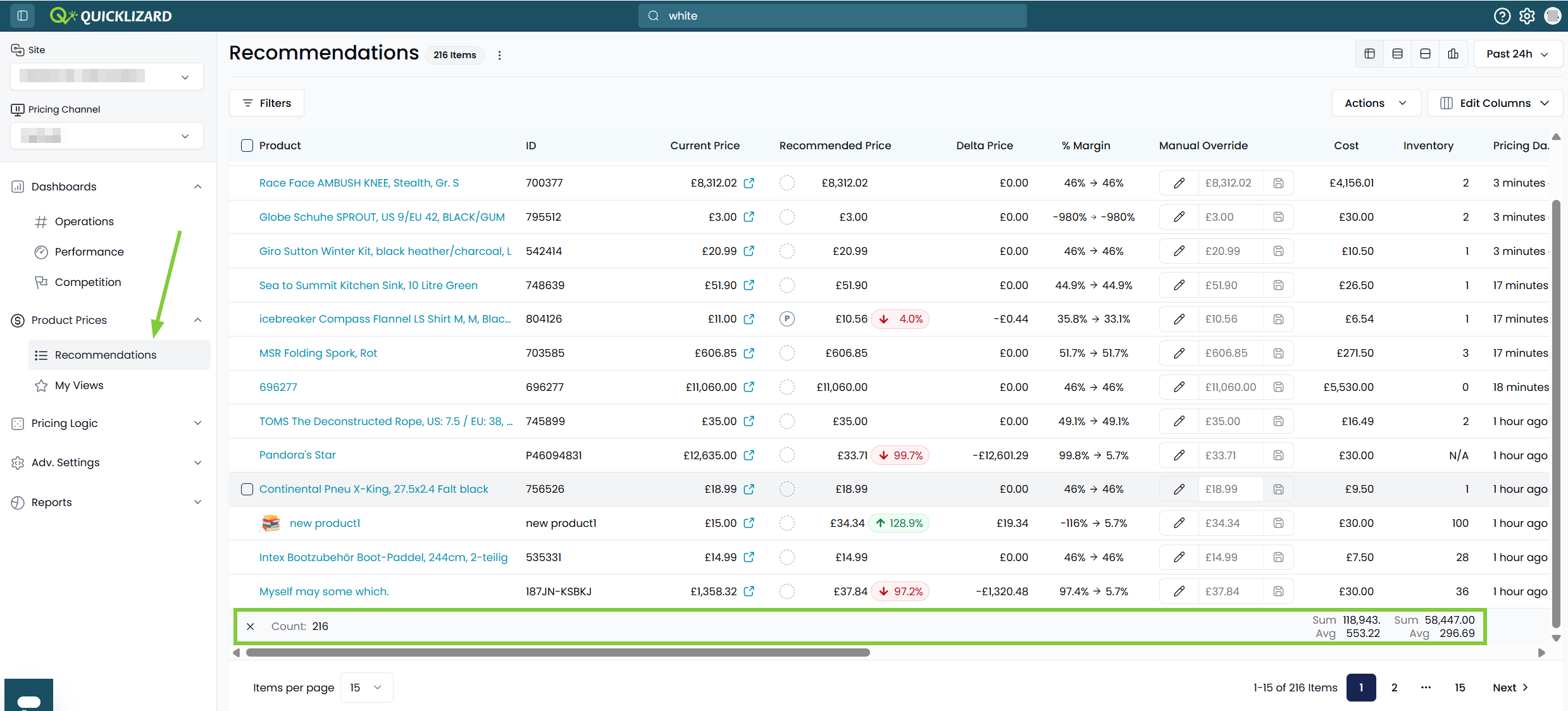Screen dimensions: 1568x711
Task: Tick the select-all Product checkbox
Action: coord(247,145)
